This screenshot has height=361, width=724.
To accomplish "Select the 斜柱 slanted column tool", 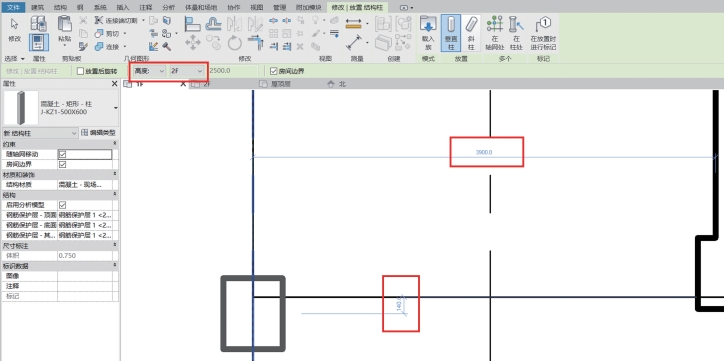I will click(471, 33).
